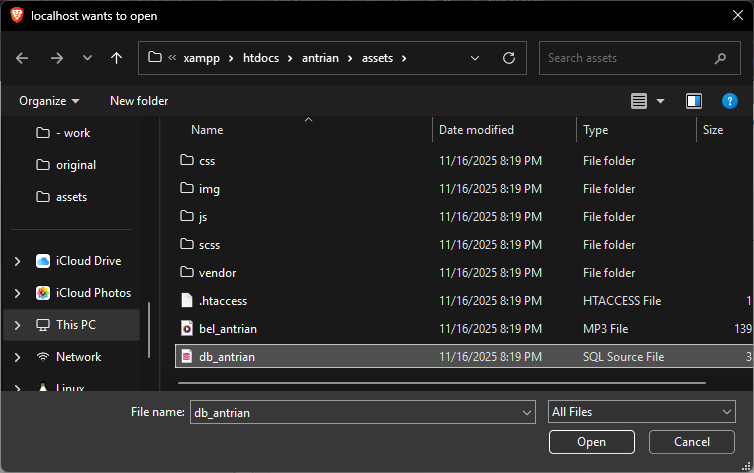Toggle the preview pane icon

694,101
